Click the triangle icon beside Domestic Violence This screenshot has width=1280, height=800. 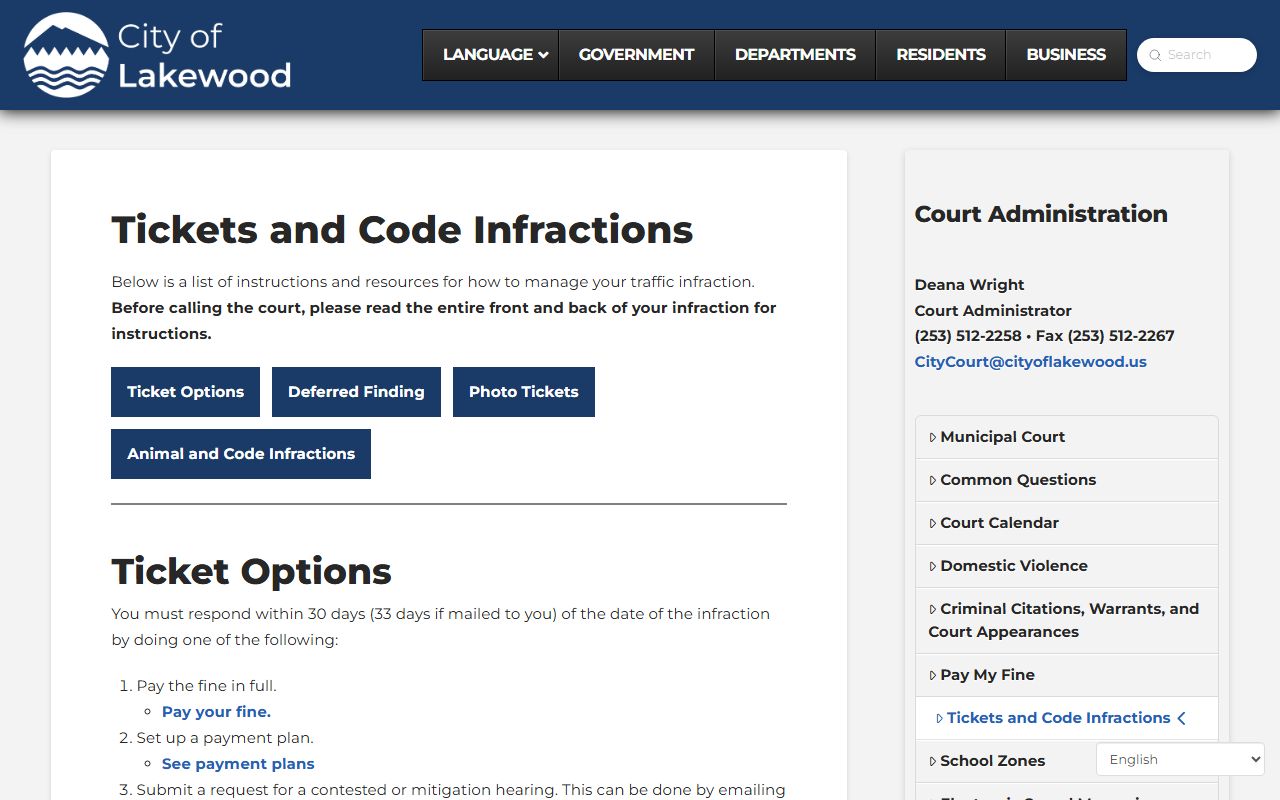tap(932, 567)
